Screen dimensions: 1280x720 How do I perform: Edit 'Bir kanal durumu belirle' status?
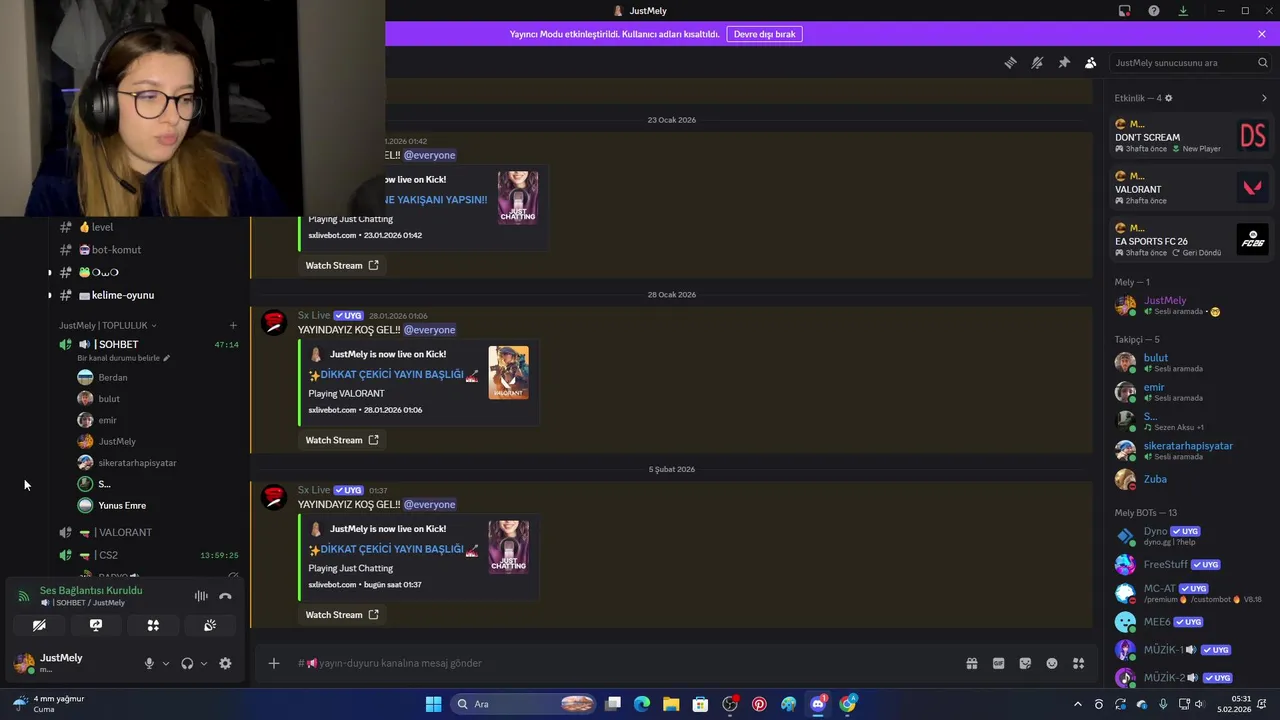click(x=124, y=358)
